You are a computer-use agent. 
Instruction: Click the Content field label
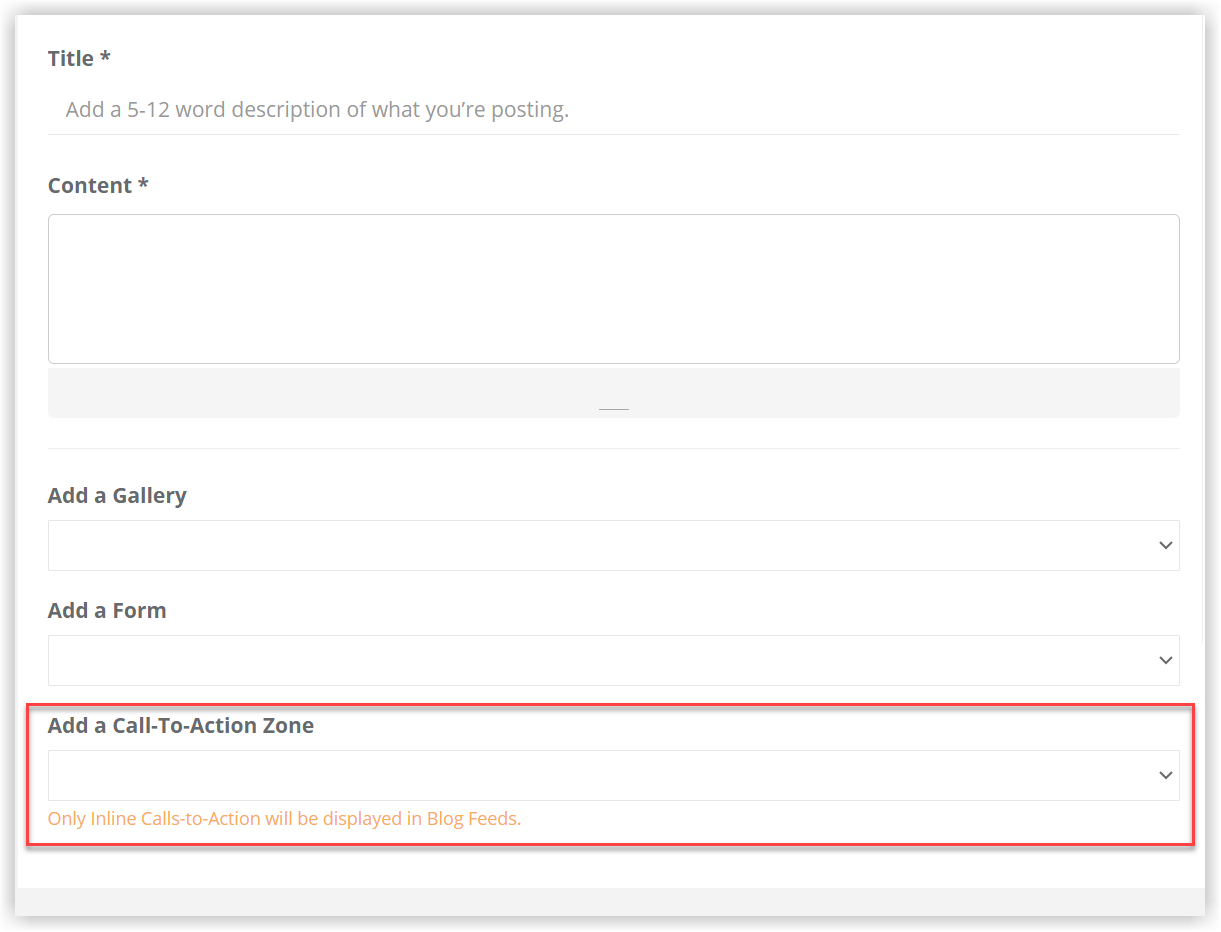pyautogui.click(x=98, y=186)
